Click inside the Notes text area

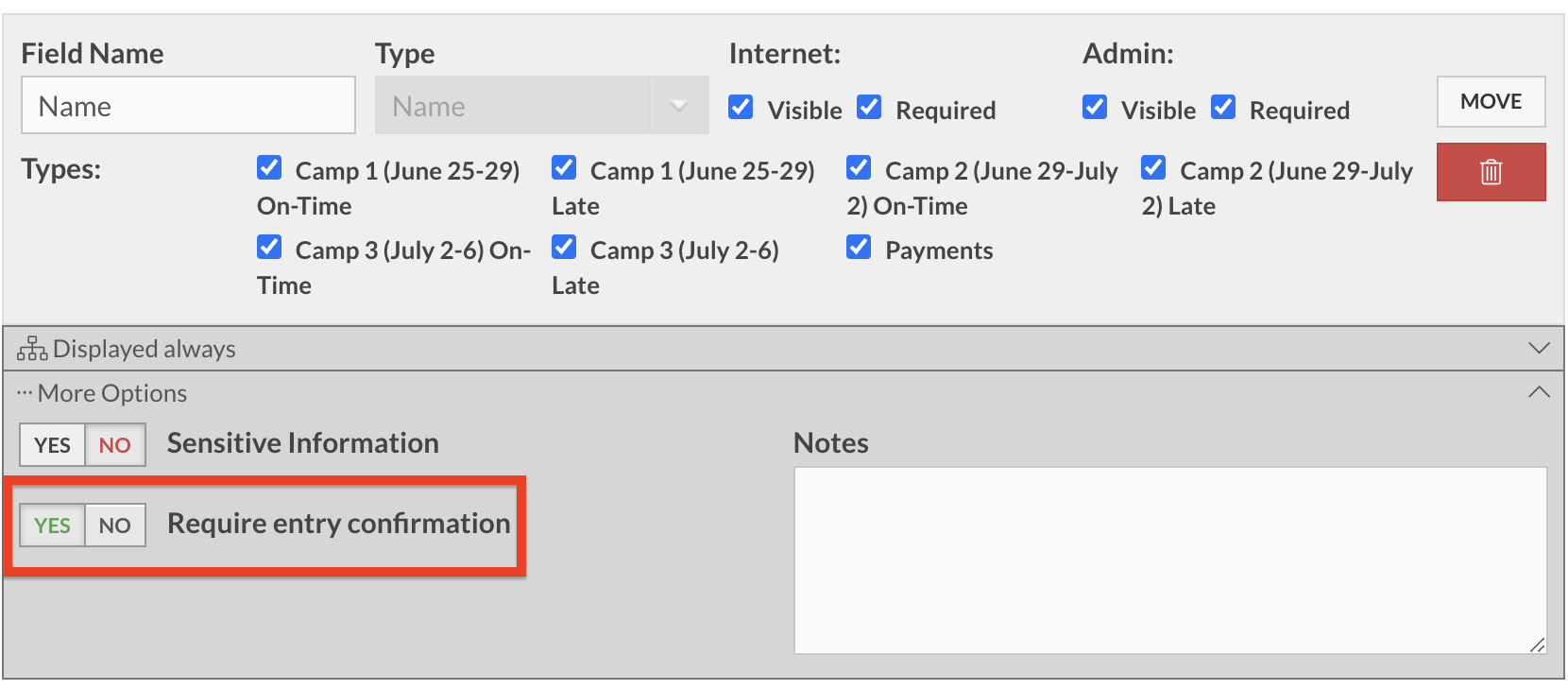[x=1169, y=560]
